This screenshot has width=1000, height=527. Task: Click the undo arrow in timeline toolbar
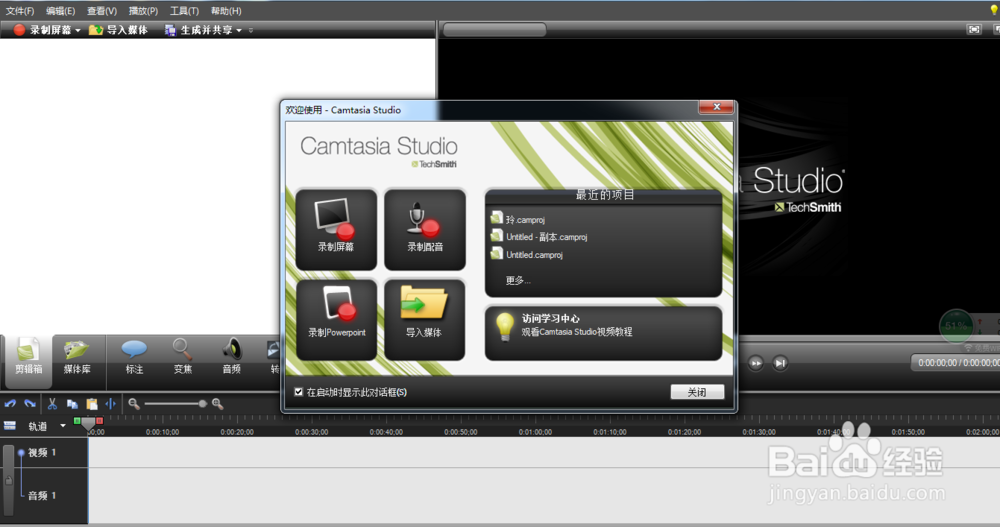(10, 403)
